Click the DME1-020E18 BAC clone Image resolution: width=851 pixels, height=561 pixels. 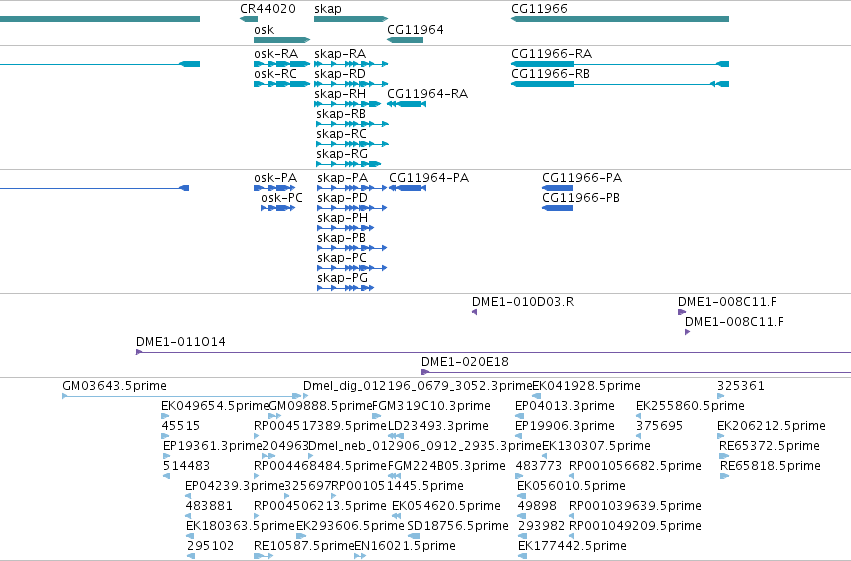coord(636,372)
